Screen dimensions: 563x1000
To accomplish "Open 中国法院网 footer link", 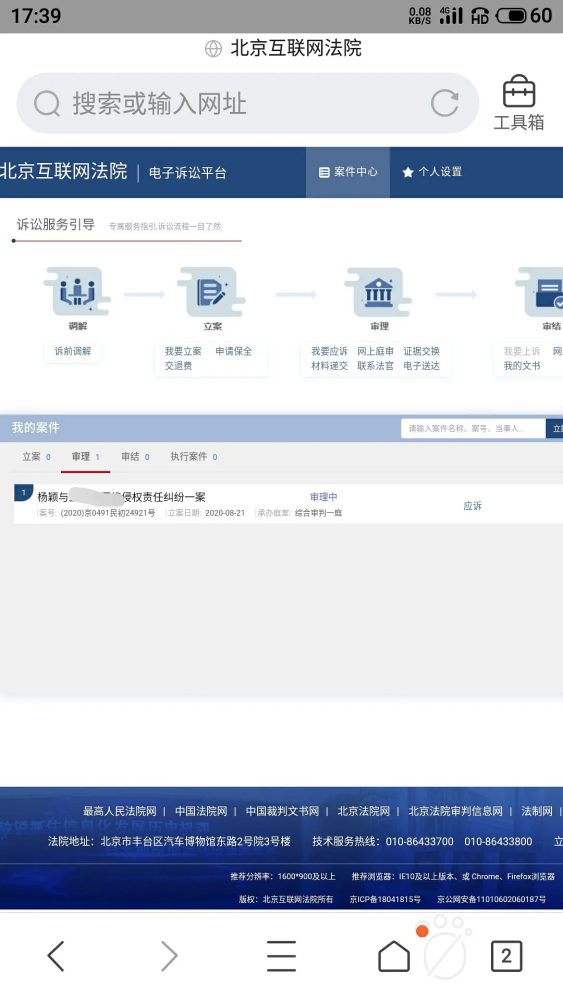I will [x=201, y=811].
